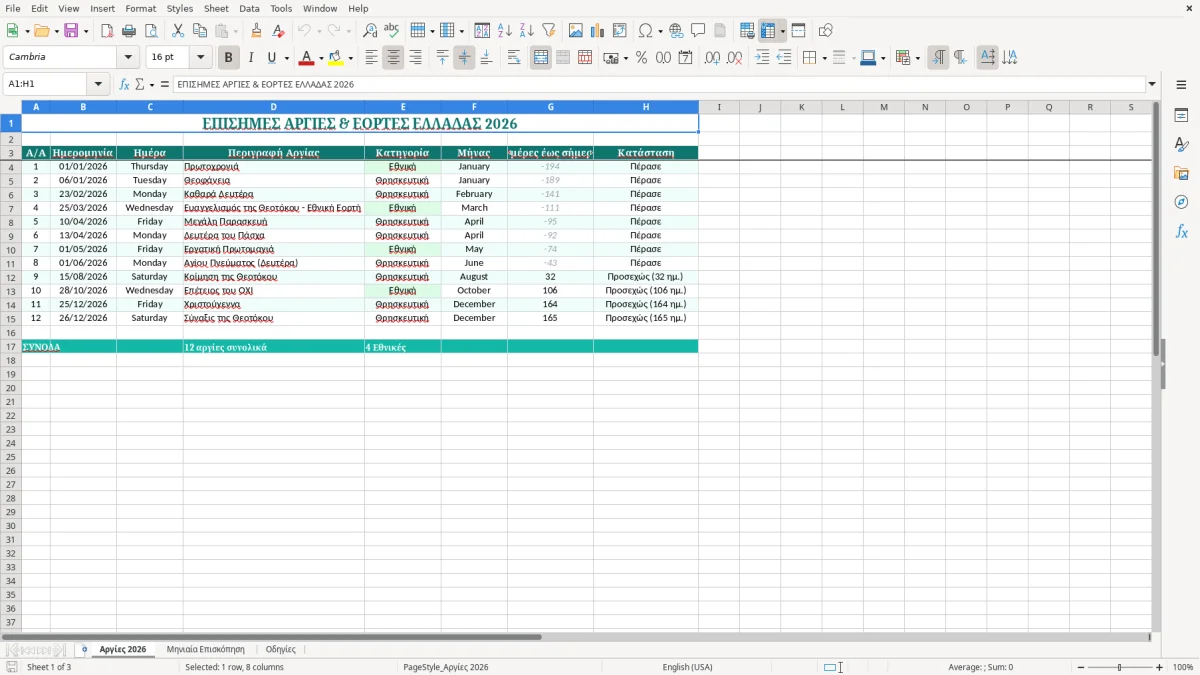The image size is (1200, 675).
Task: Copy selection using Copy icon
Action: (x=200, y=31)
